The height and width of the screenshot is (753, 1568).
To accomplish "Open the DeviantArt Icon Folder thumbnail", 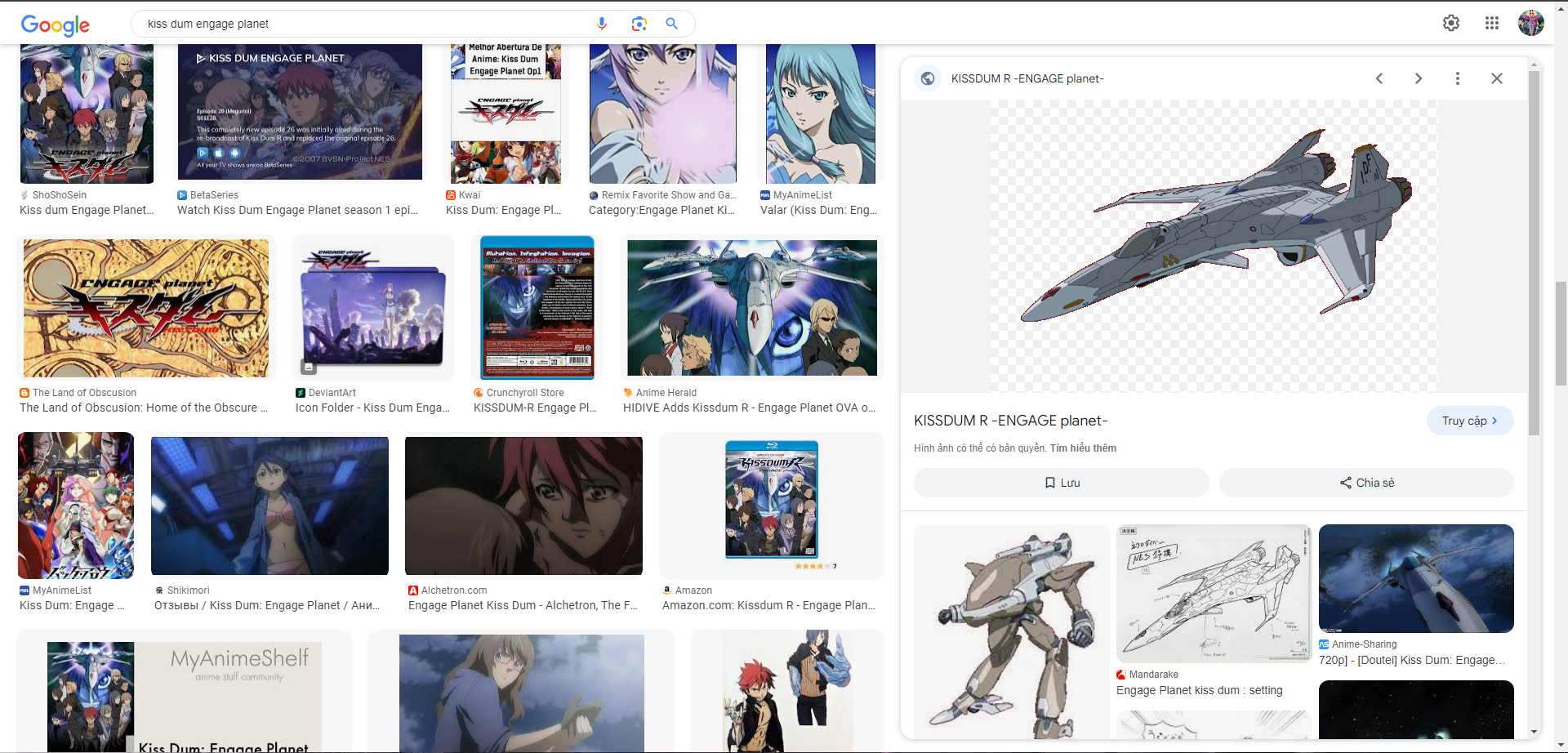I will (373, 308).
